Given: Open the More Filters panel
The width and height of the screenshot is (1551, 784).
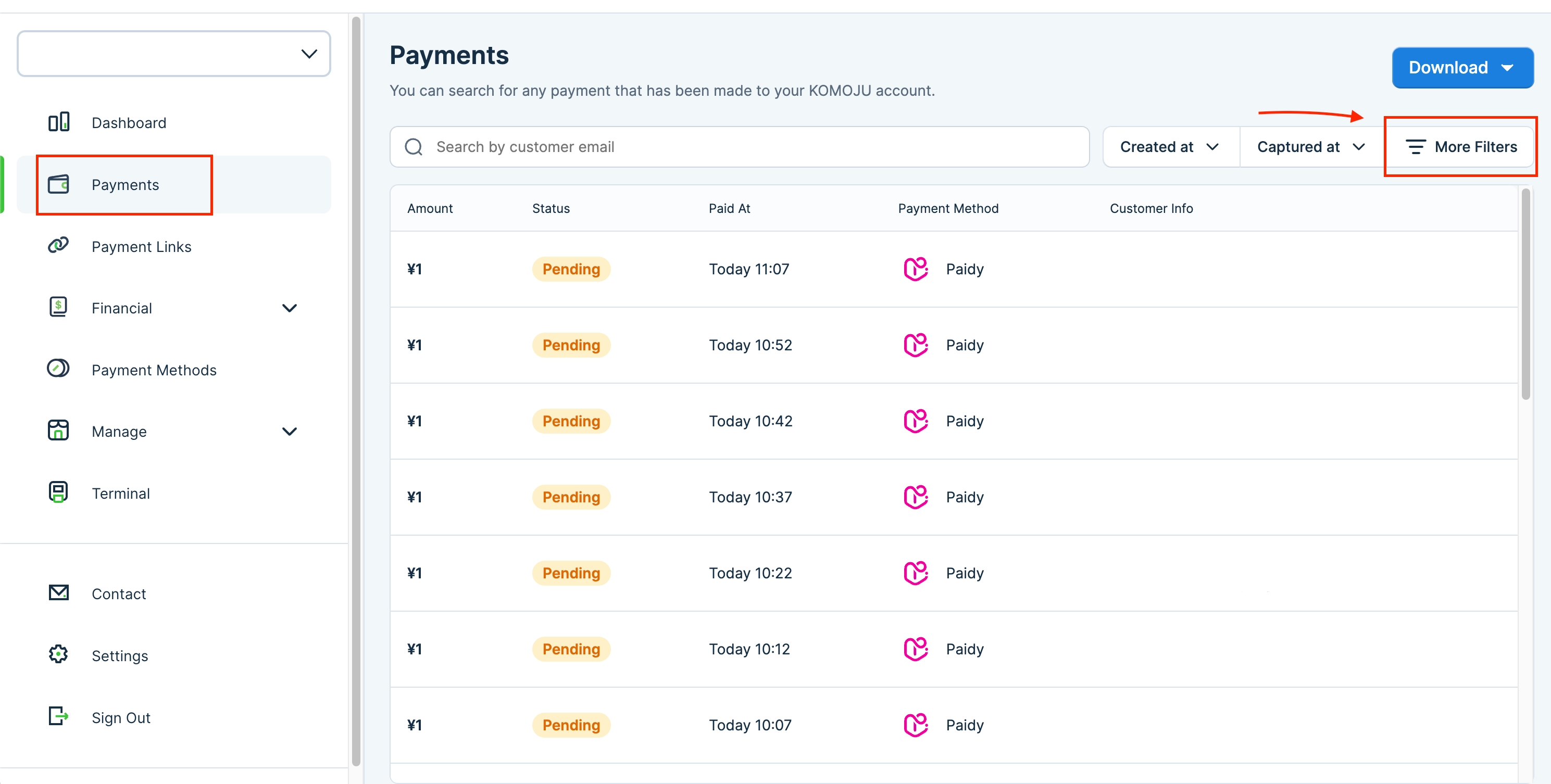Looking at the screenshot, I should [1460, 147].
